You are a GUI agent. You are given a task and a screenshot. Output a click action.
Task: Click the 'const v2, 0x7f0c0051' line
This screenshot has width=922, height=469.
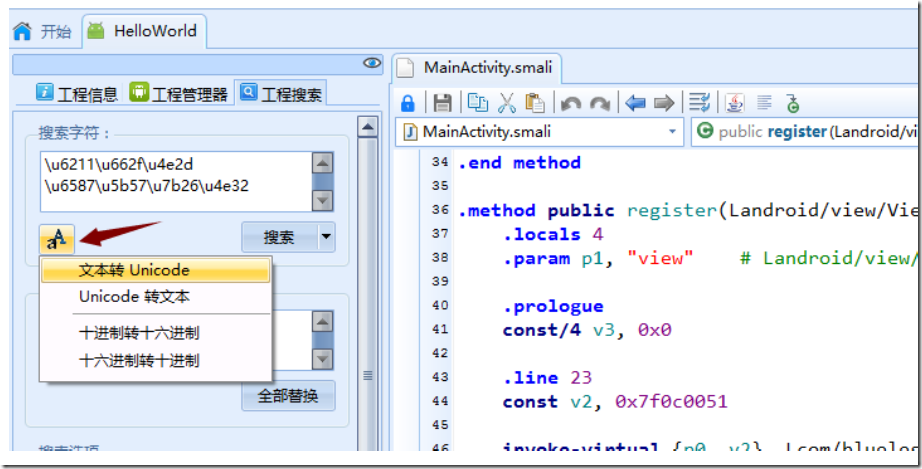coord(615,401)
